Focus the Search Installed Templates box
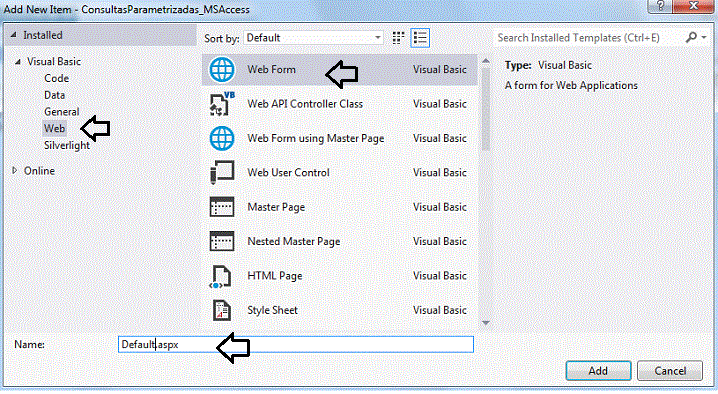The height and width of the screenshot is (394, 718). coord(588,38)
